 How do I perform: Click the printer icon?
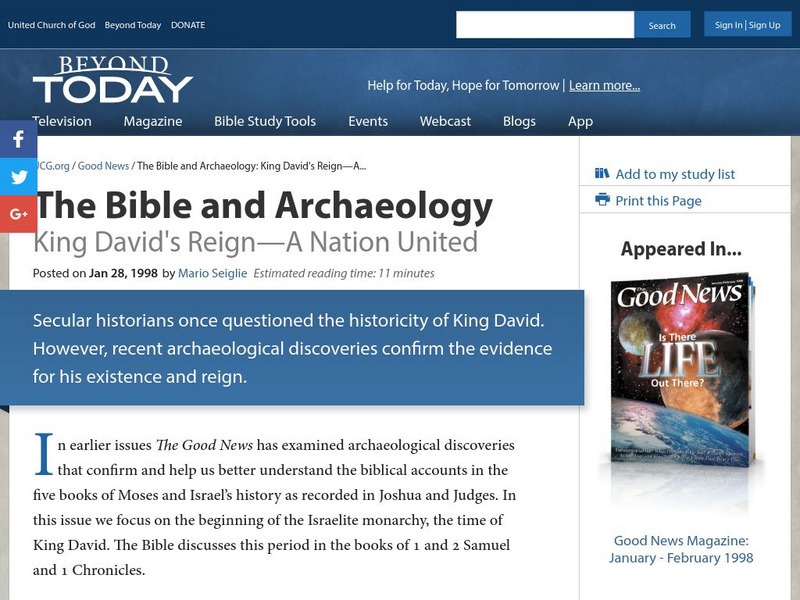point(602,200)
